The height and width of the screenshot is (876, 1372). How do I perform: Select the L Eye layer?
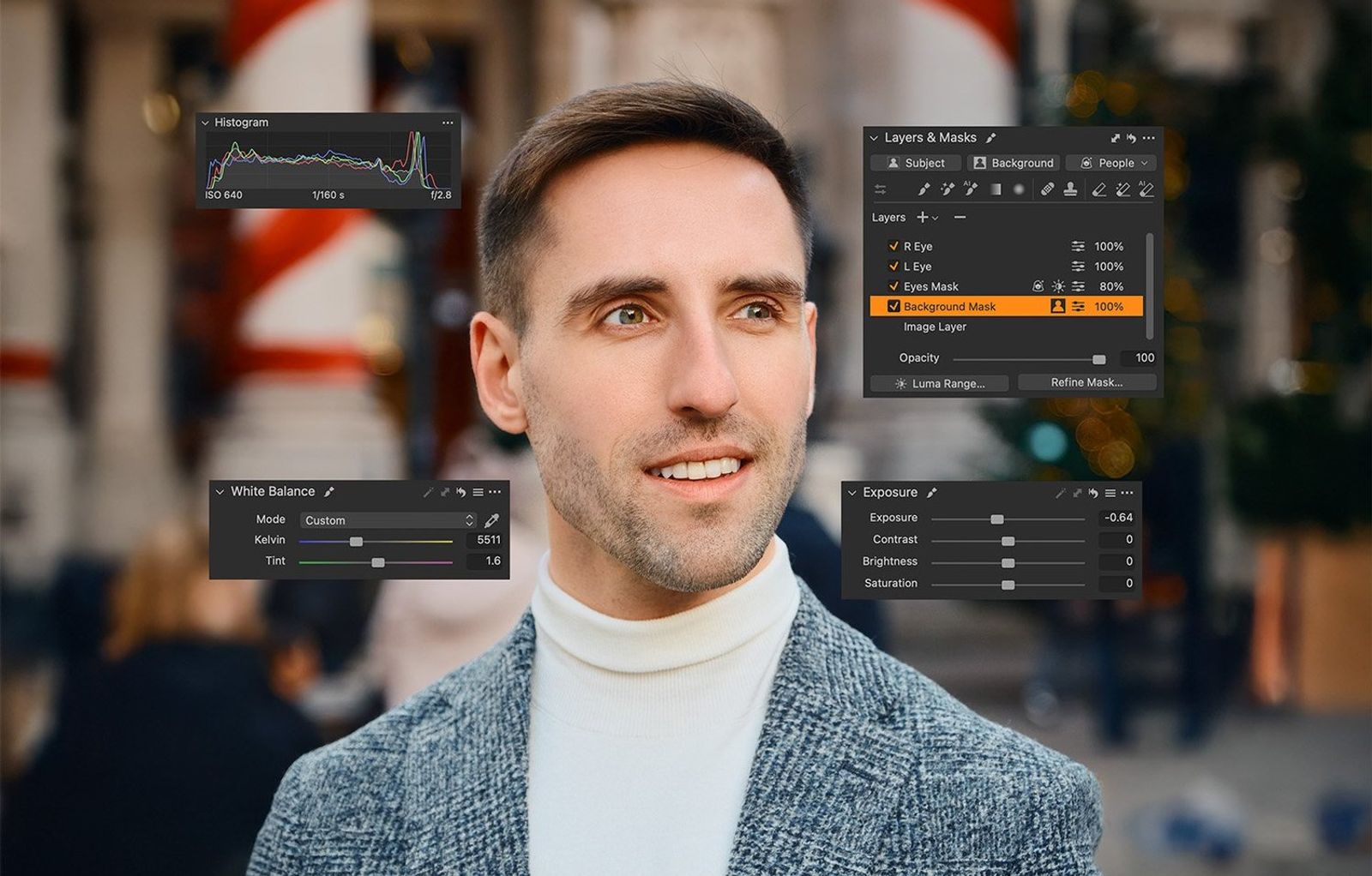pos(1007,267)
